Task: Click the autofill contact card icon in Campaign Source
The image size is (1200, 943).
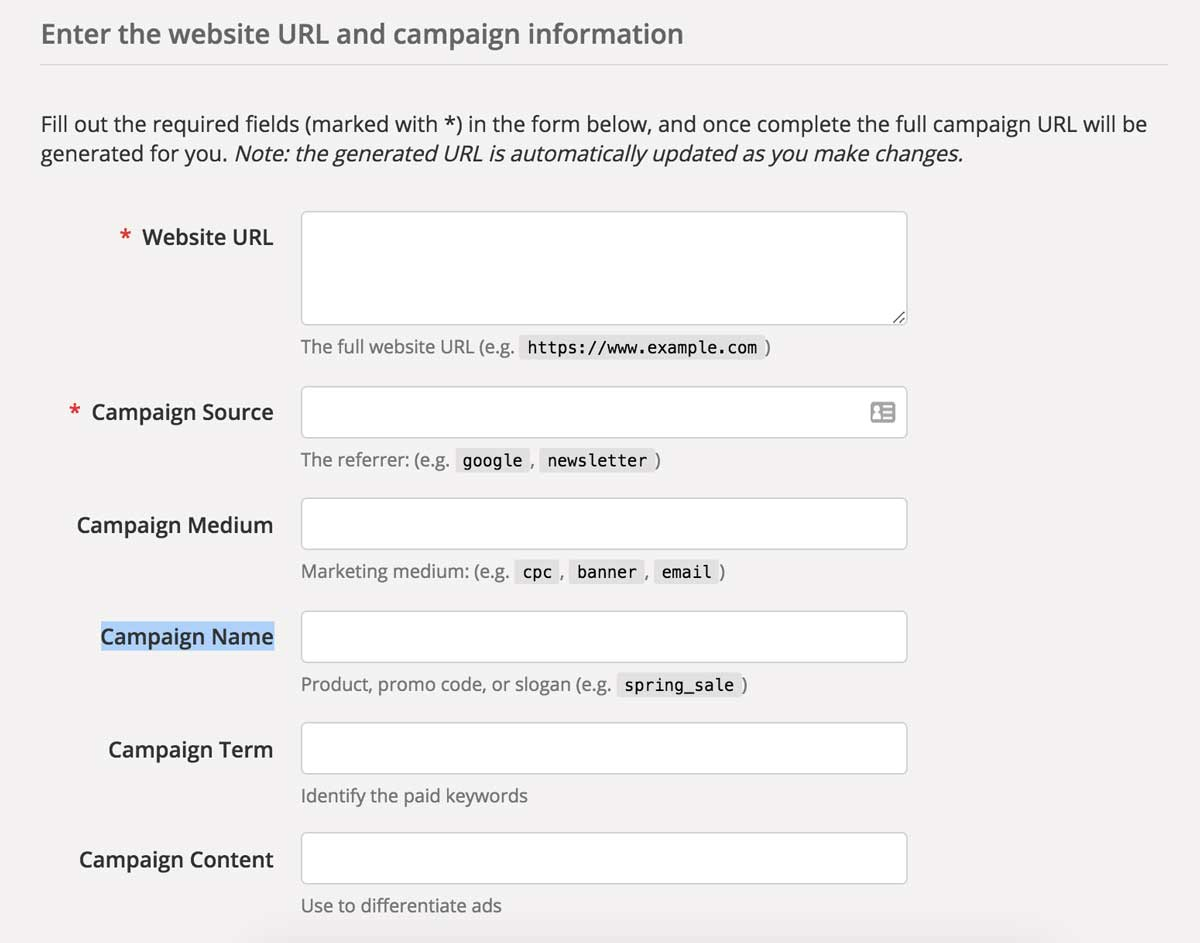Action: point(882,412)
